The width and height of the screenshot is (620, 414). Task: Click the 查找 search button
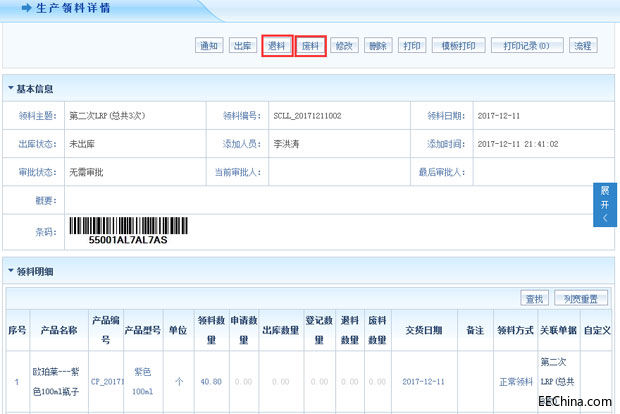tap(535, 299)
